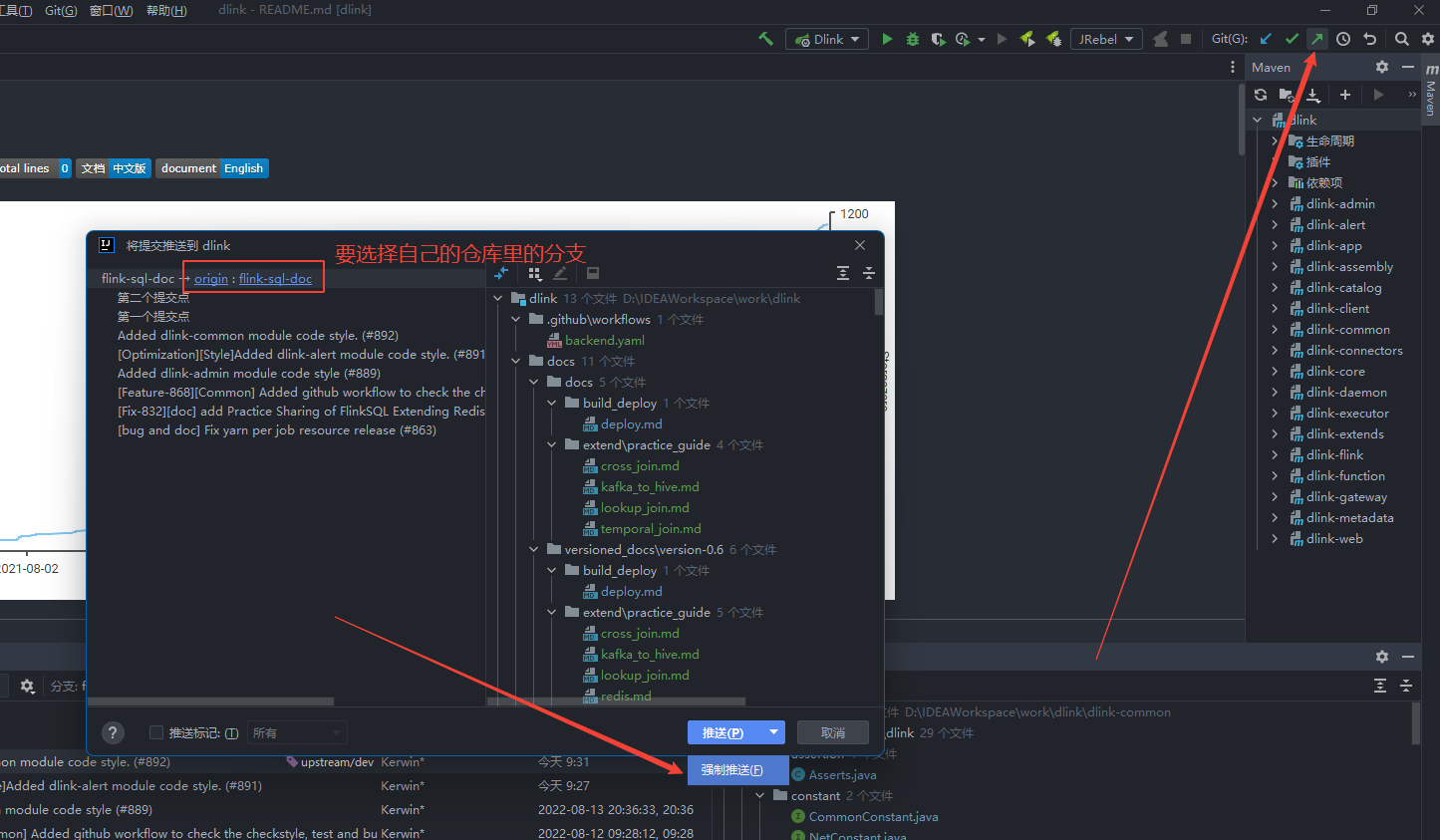Reload all Maven projects
This screenshot has width=1440, height=840.
click(1261, 95)
